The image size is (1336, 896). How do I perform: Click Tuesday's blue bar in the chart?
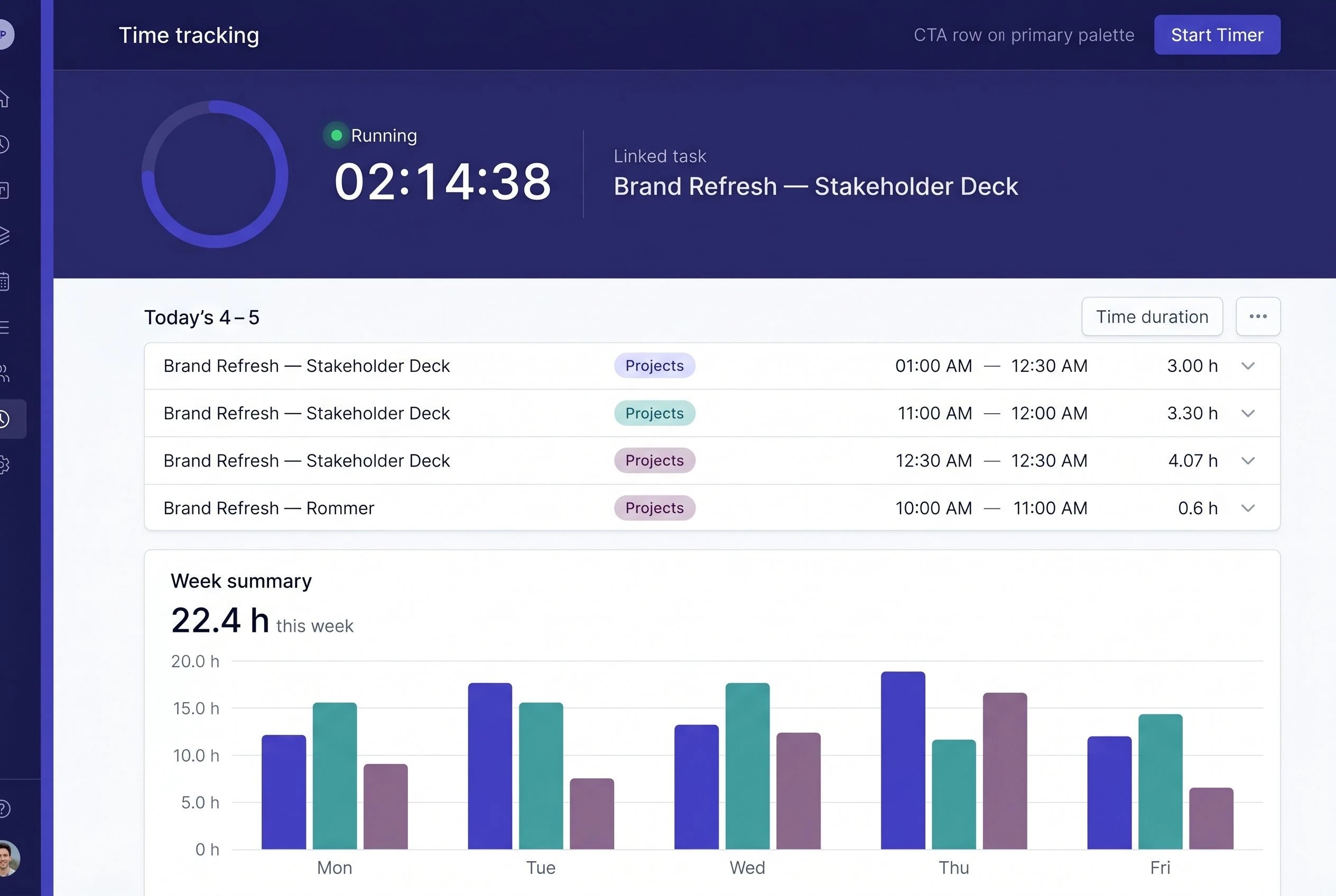(490, 766)
